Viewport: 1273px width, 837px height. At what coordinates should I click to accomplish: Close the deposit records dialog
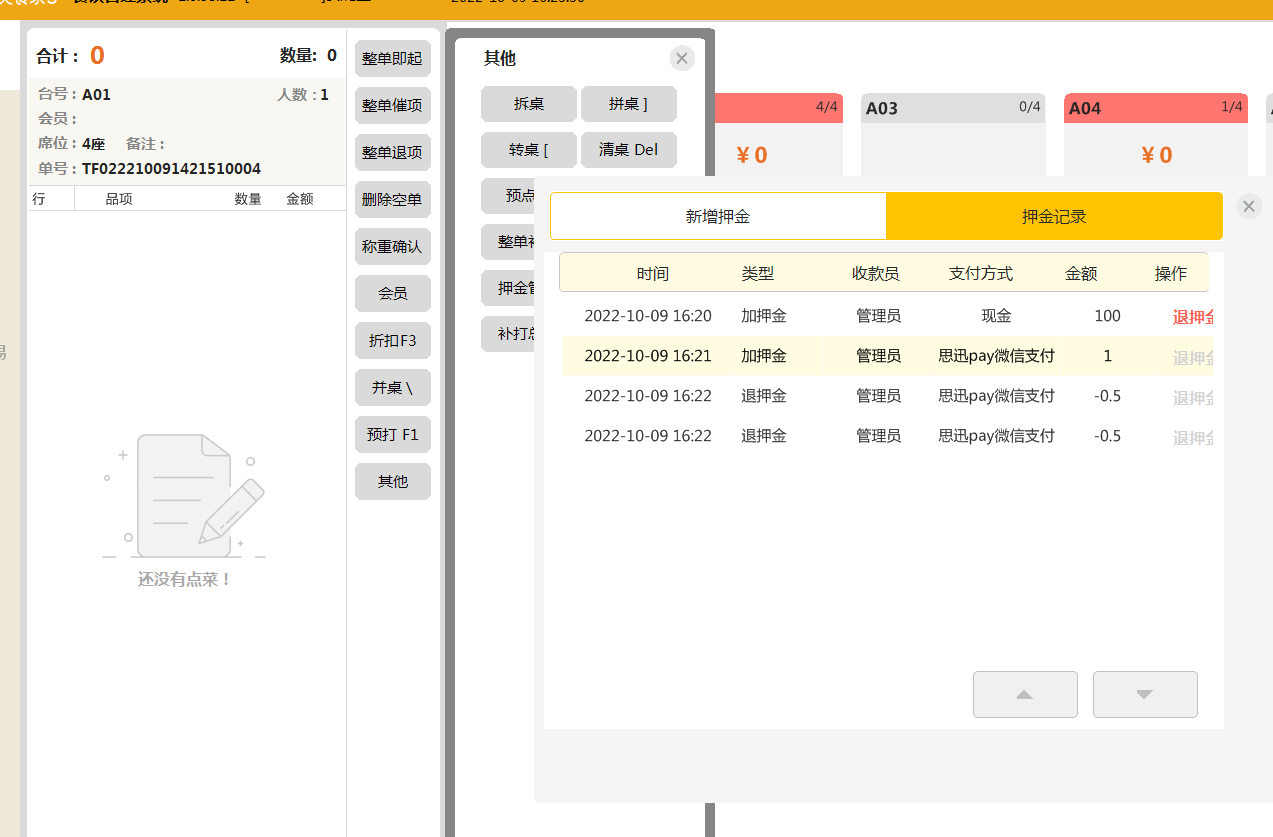(1249, 207)
